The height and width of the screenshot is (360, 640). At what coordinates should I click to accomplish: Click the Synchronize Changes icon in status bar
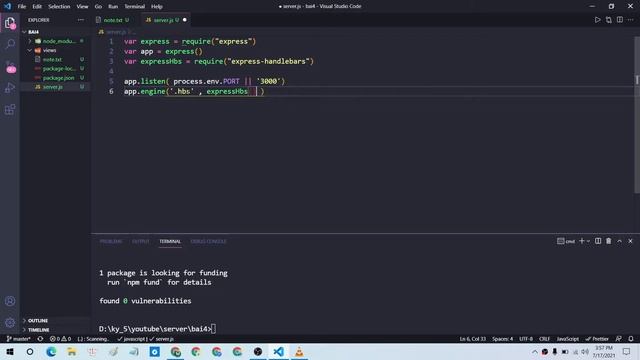(40, 339)
